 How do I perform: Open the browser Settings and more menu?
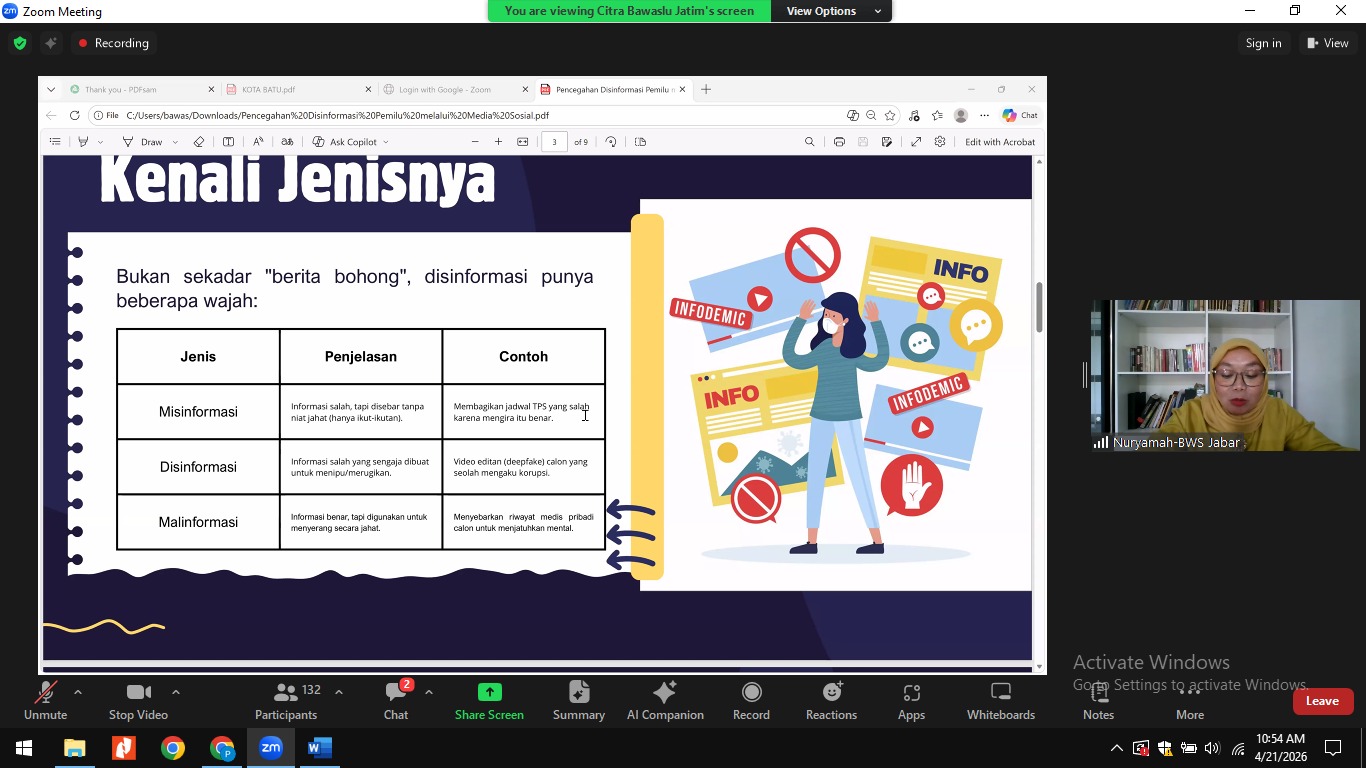coord(985,115)
